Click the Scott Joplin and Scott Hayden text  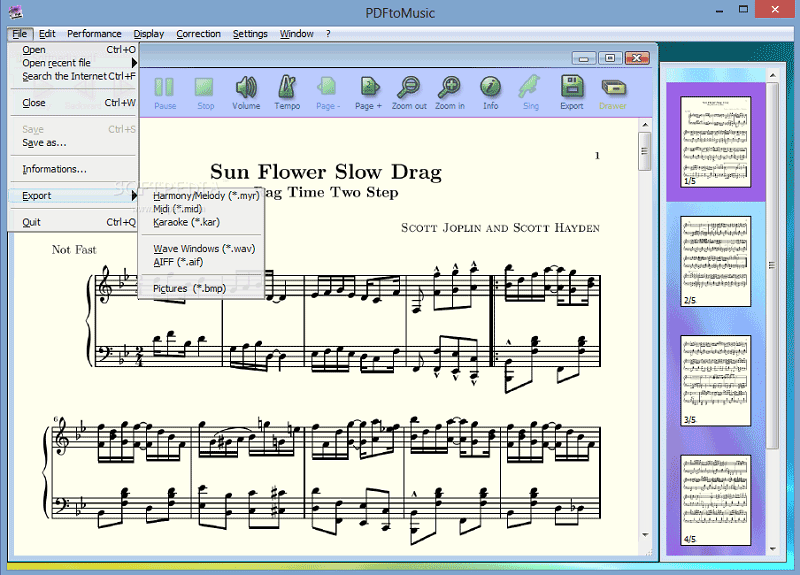[500, 228]
